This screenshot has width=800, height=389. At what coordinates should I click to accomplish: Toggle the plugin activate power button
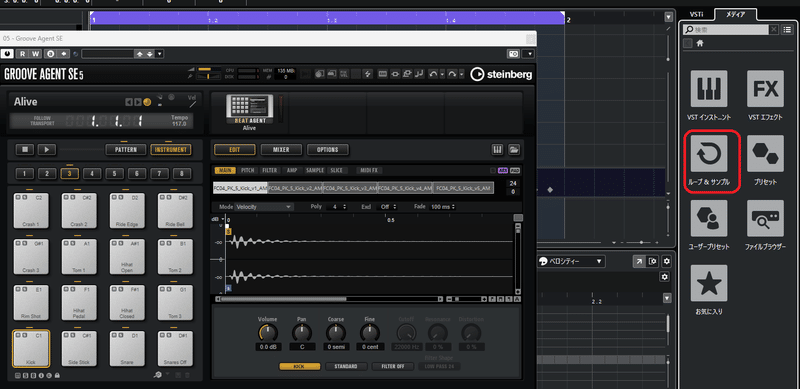(8, 54)
